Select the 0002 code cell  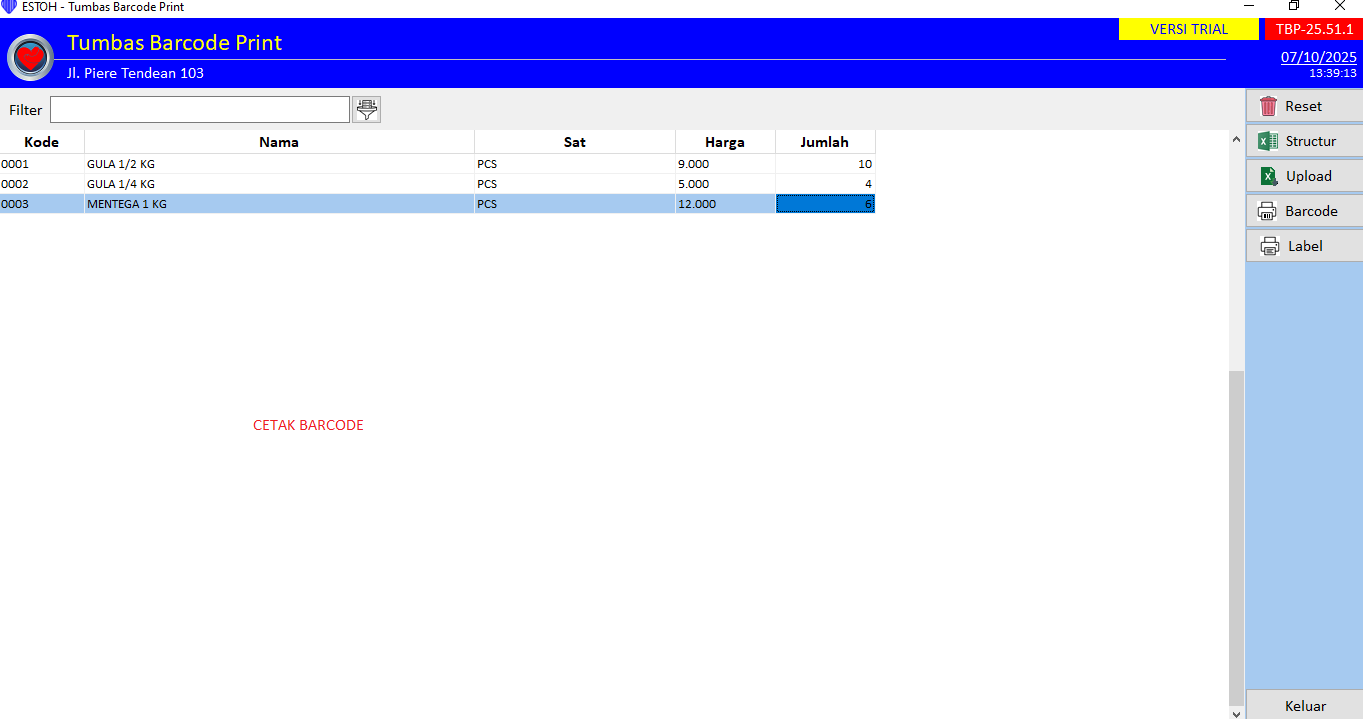click(x=42, y=184)
